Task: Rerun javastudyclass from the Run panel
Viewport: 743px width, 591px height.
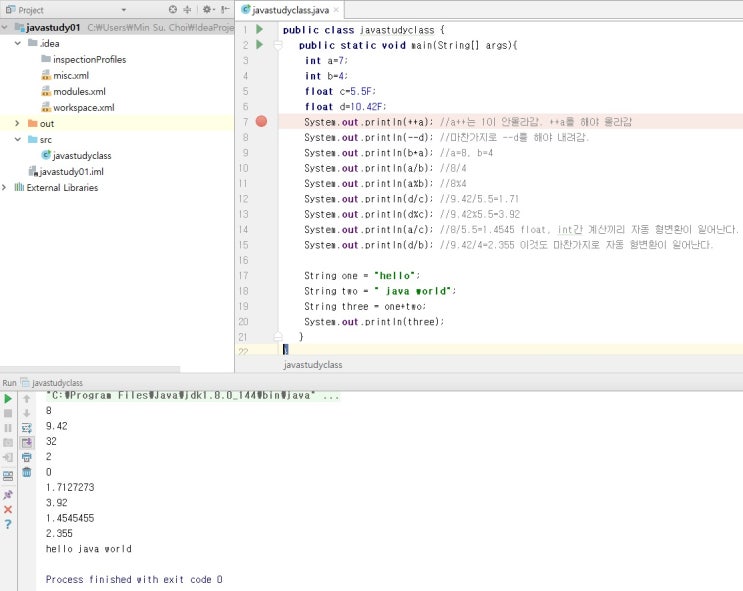Action: pyautogui.click(x=8, y=399)
